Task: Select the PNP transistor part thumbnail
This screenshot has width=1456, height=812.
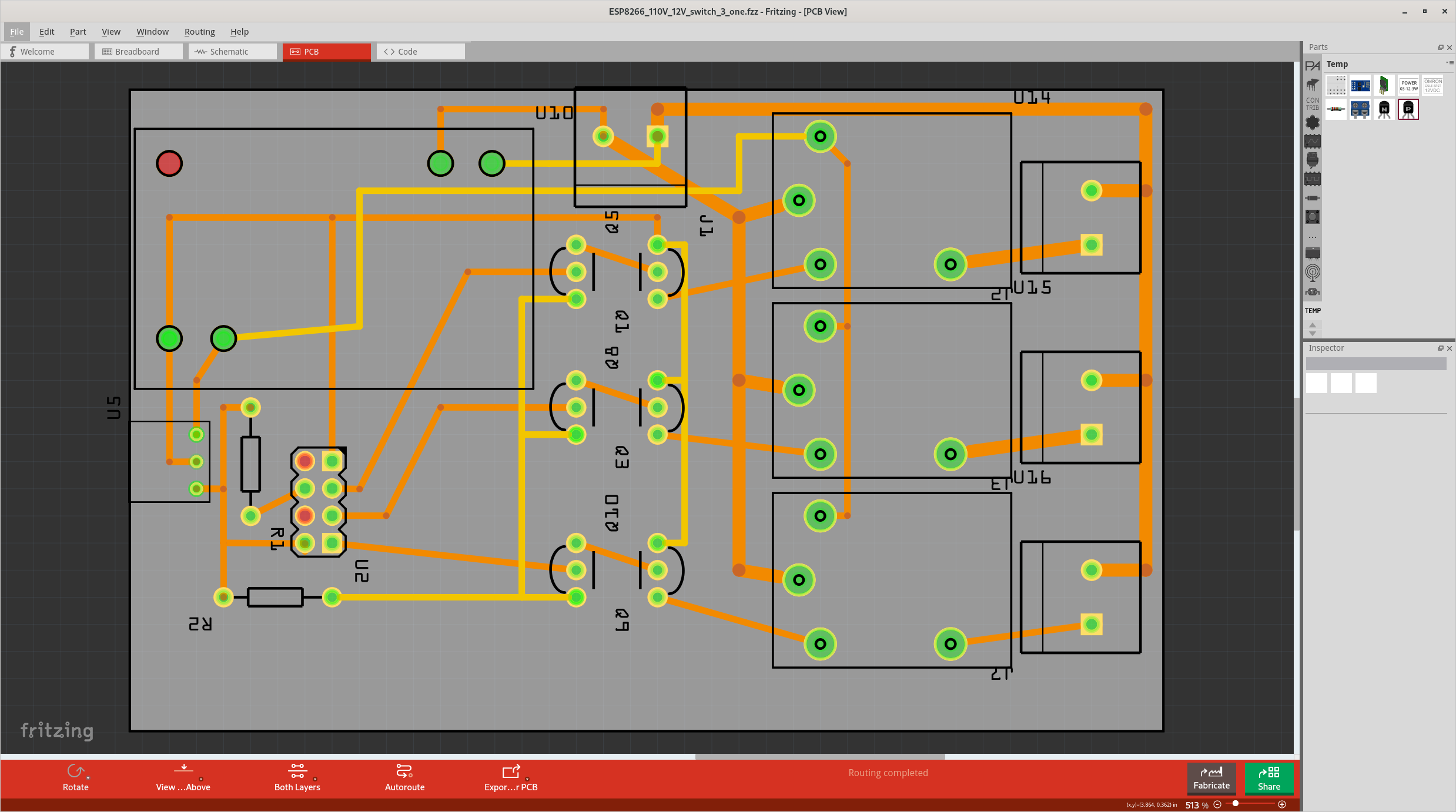Action: click(1408, 109)
